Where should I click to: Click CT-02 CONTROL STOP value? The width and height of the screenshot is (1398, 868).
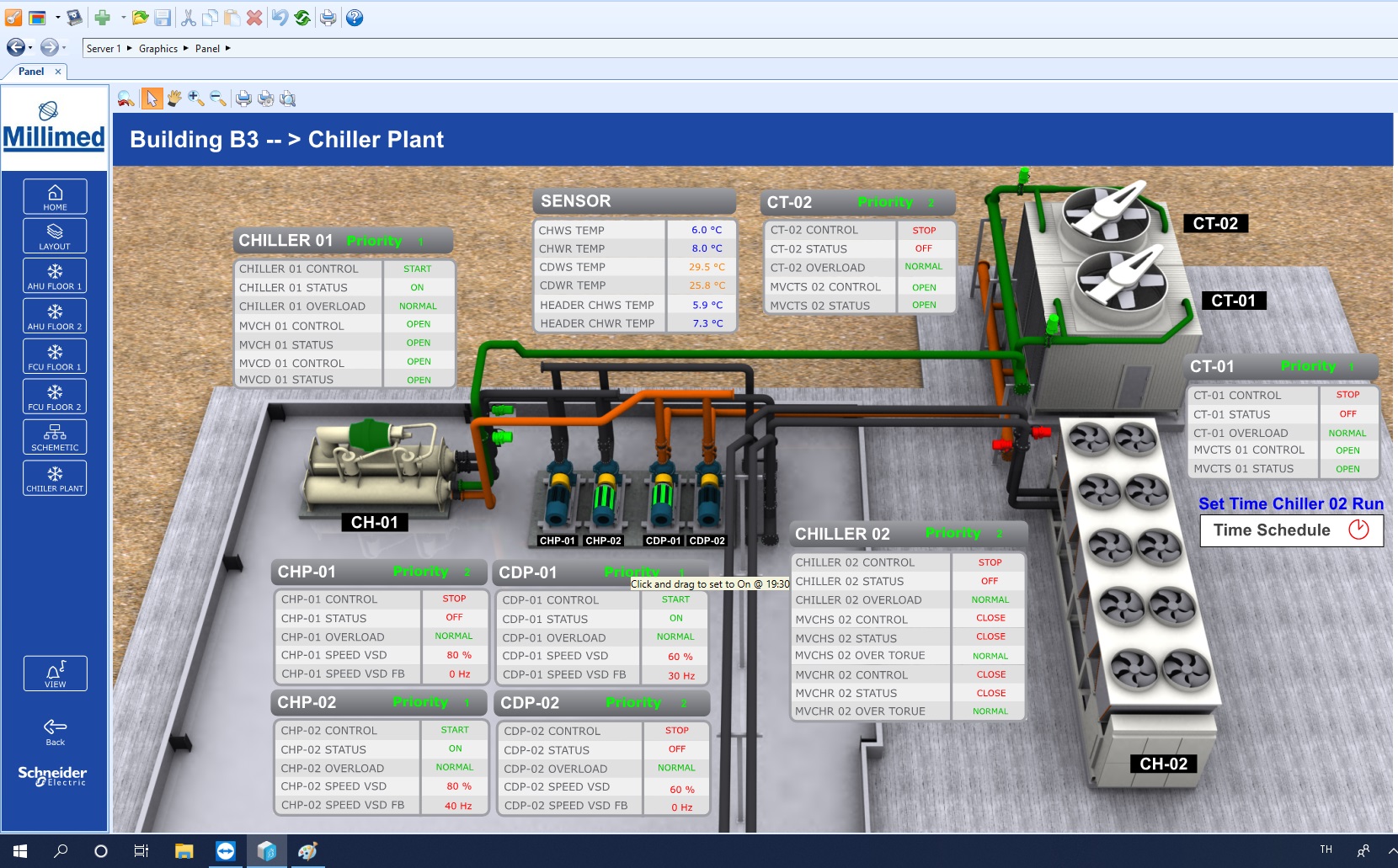point(924,230)
